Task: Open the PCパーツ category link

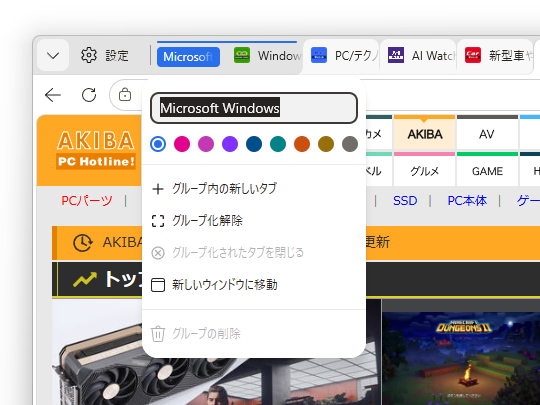Action: coord(87,200)
